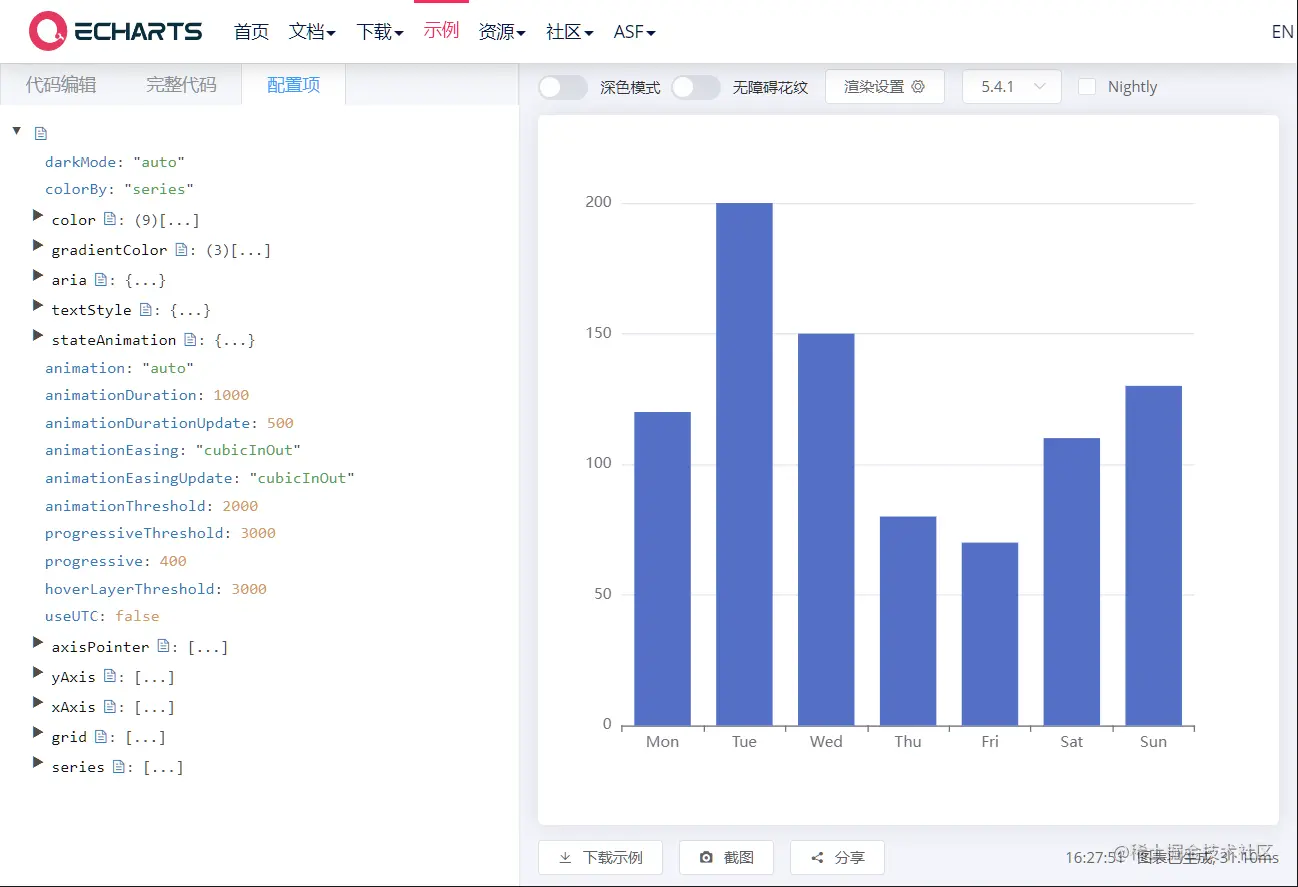Click the 分享 share button

coord(837,857)
